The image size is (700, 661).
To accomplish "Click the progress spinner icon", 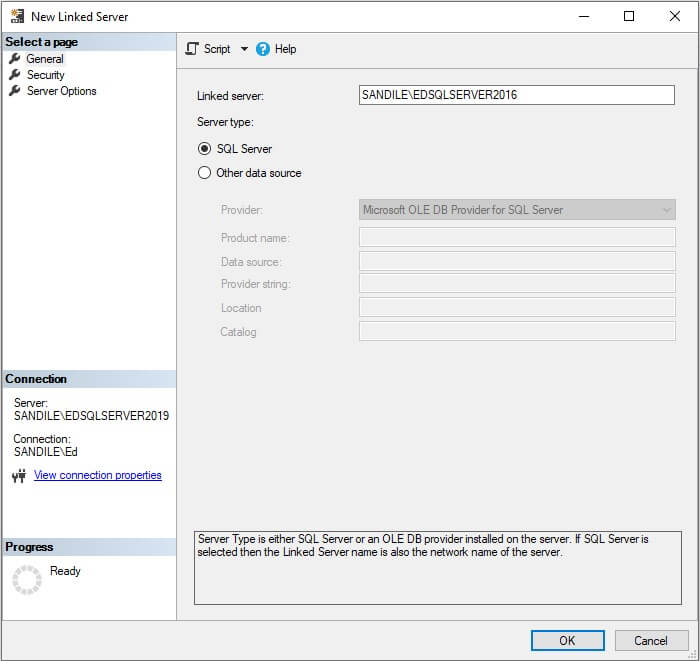I will [26, 580].
